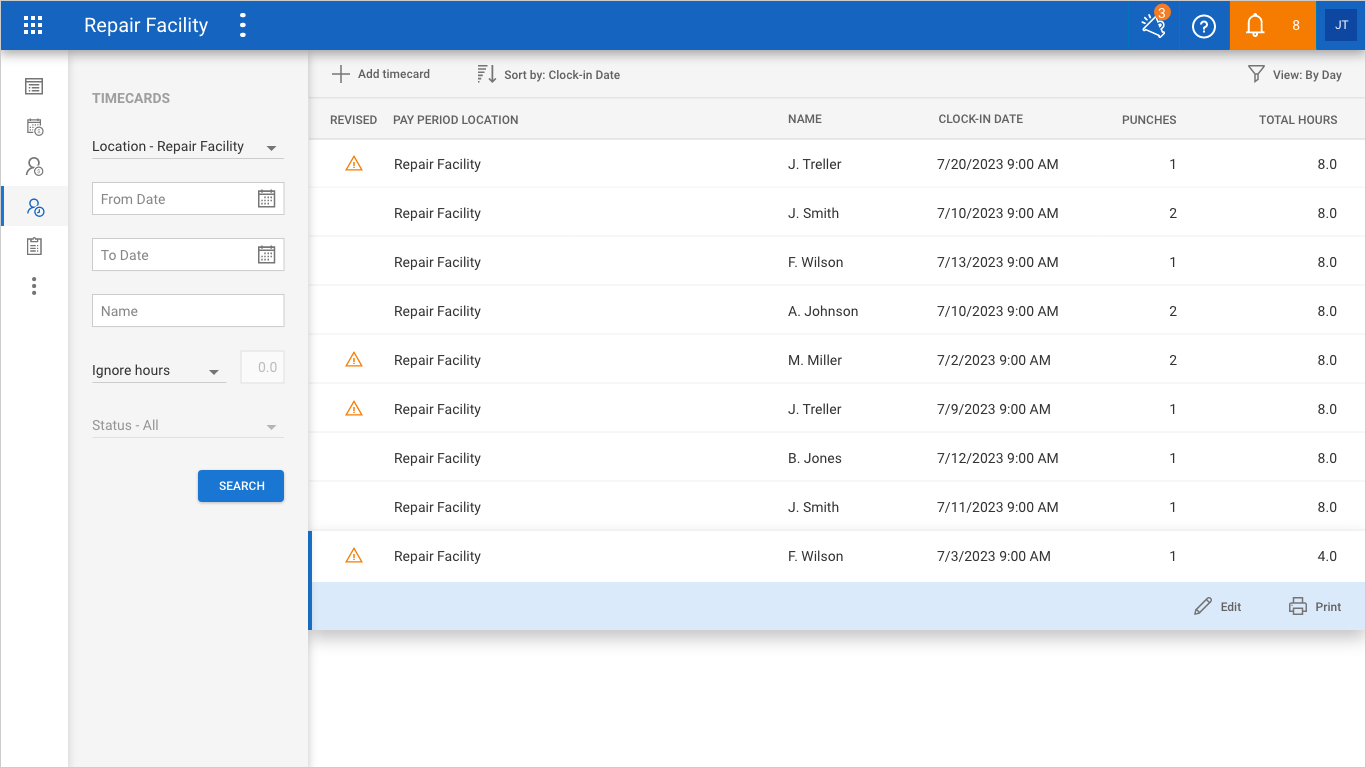This screenshot has width=1366, height=768.
Task: Click the Name input field
Action: (x=188, y=311)
